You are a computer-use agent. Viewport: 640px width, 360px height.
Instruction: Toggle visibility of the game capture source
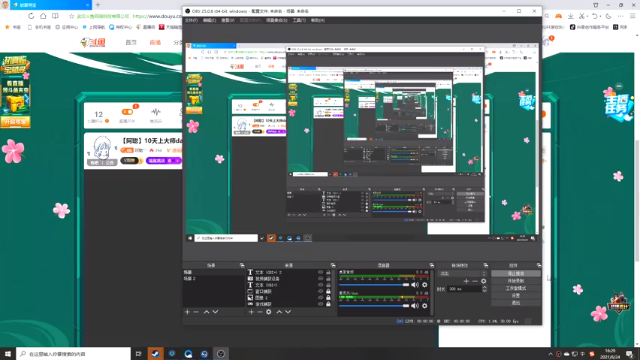click(320, 304)
